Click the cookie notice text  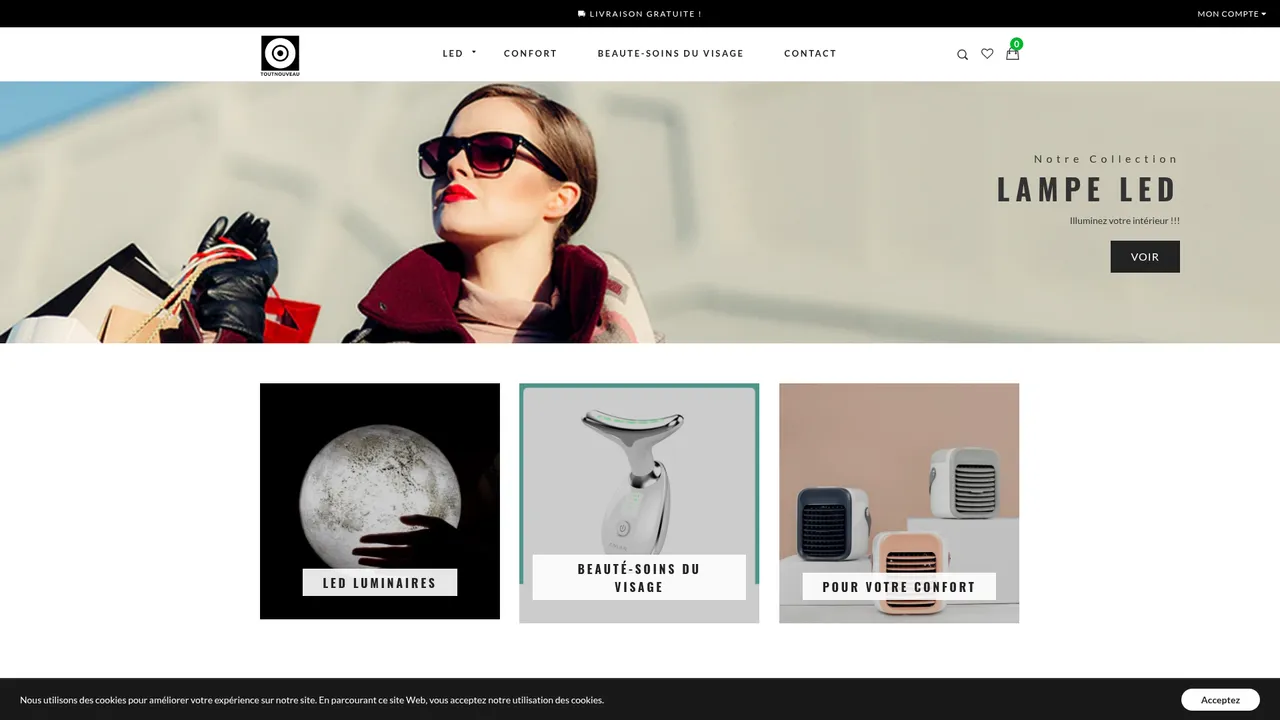[x=312, y=700]
